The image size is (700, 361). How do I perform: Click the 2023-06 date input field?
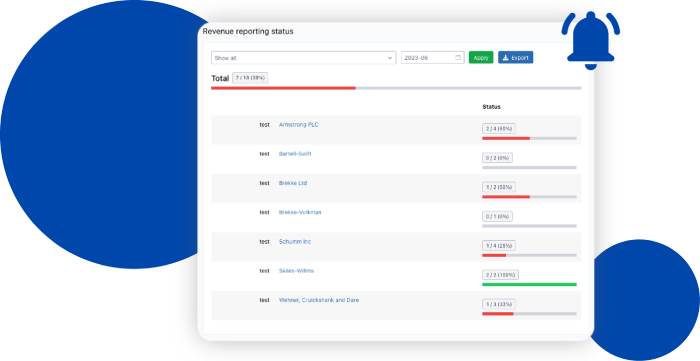[433, 58]
